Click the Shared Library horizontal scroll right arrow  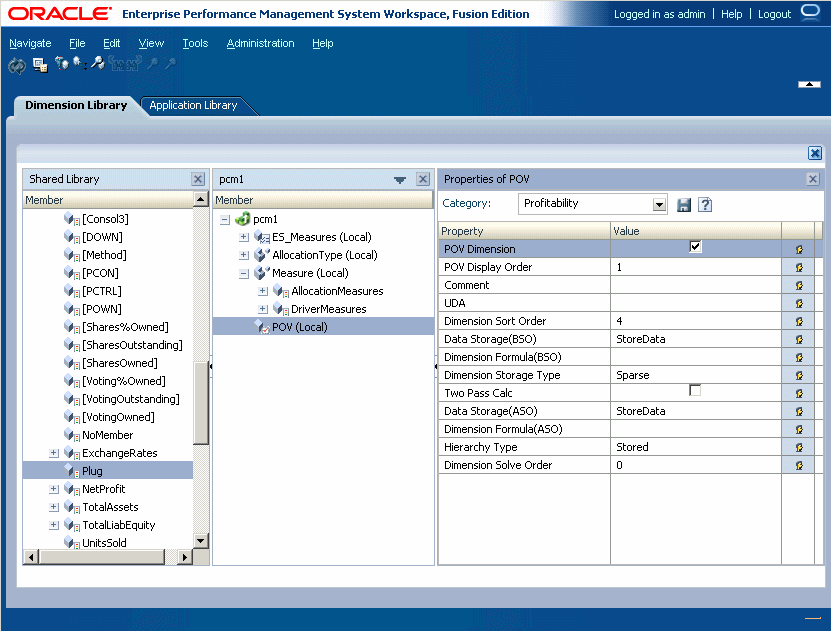click(x=184, y=557)
